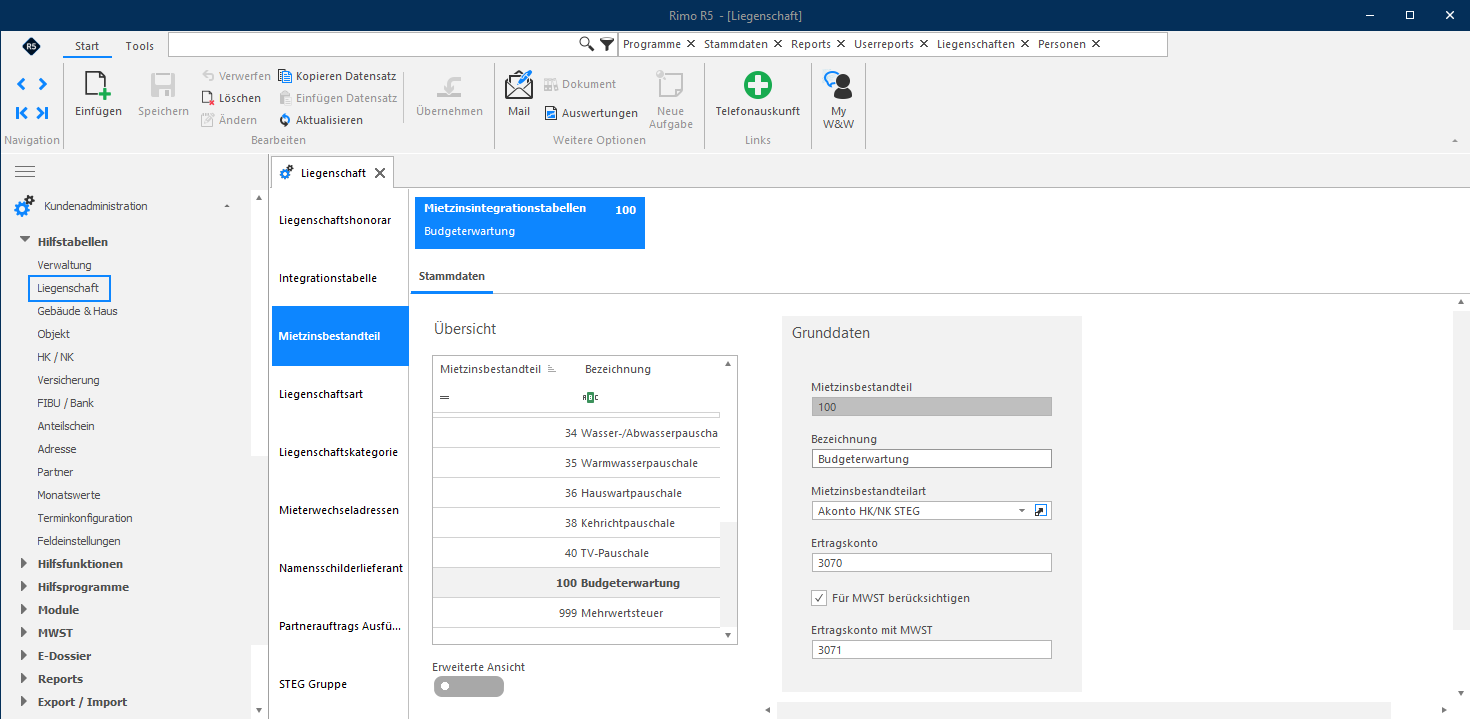
Task: Click the Ertragskonto mit MWST field
Action: coord(932,650)
